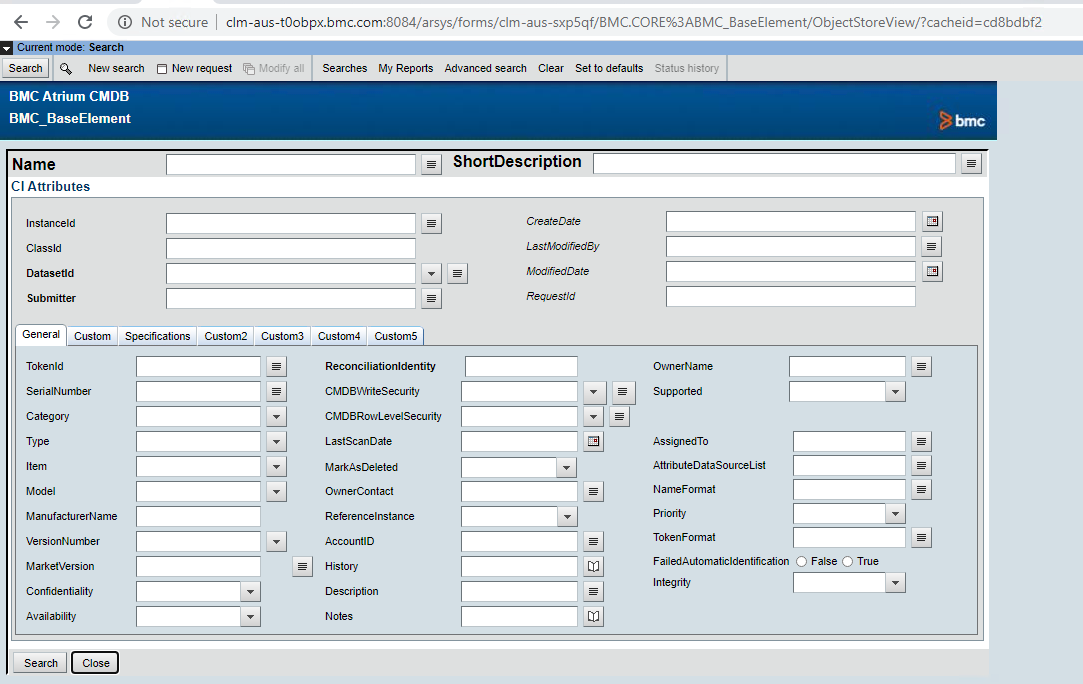1083x684 pixels.
Task: Click Set to defaults
Action: click(x=609, y=68)
